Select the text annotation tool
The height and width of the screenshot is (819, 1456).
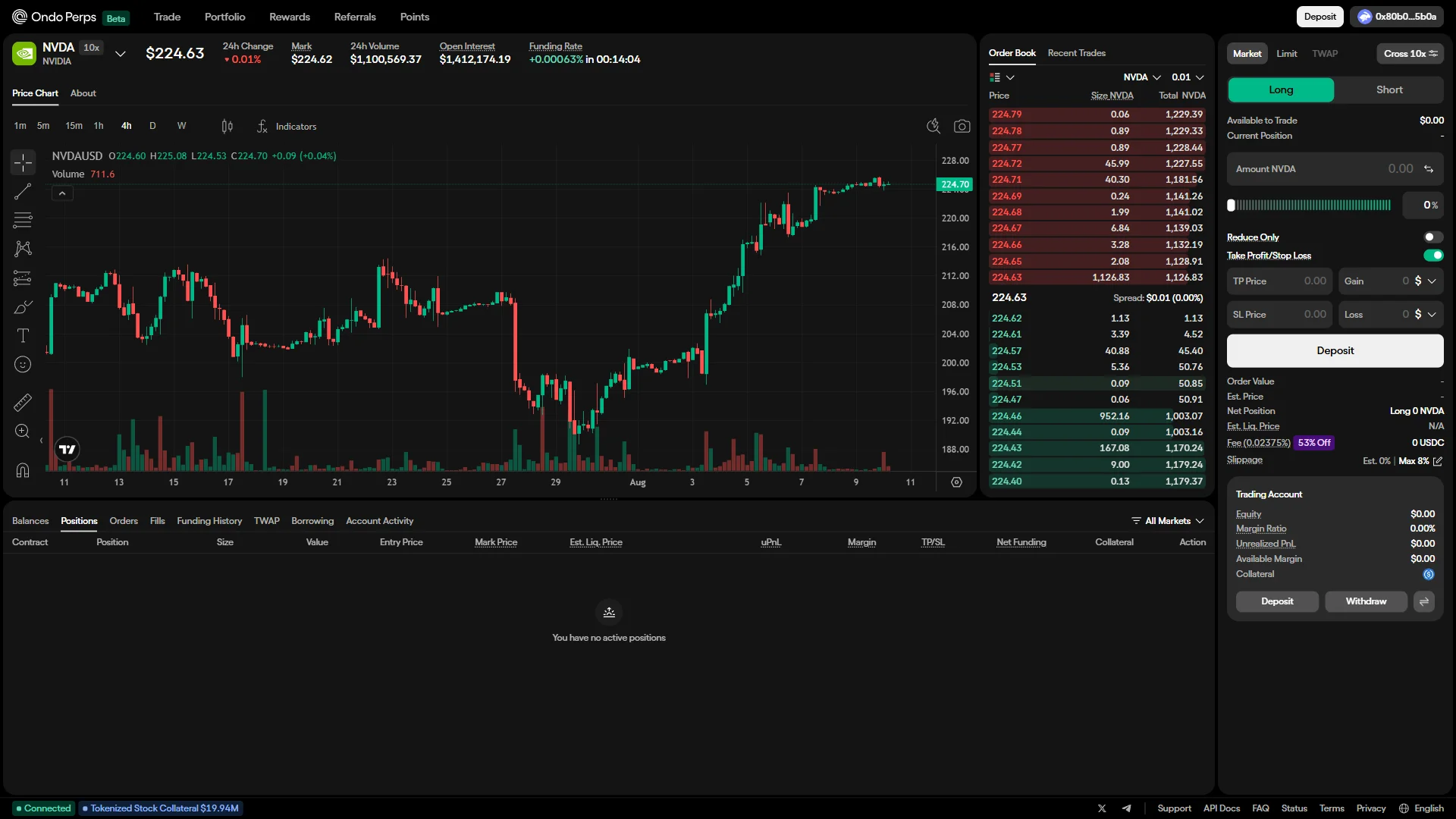pyautogui.click(x=23, y=336)
